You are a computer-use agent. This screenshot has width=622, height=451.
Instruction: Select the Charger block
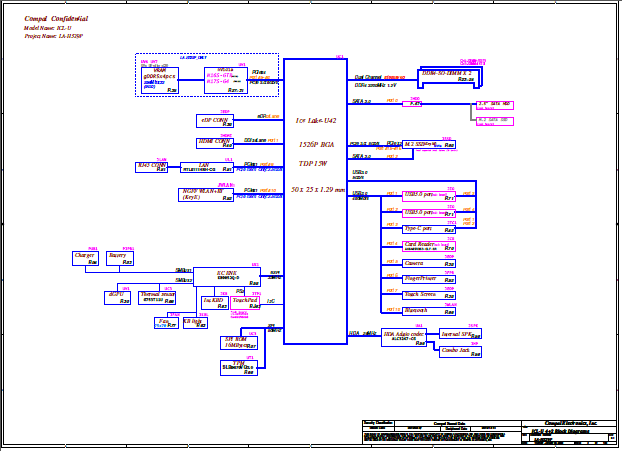pos(85,258)
